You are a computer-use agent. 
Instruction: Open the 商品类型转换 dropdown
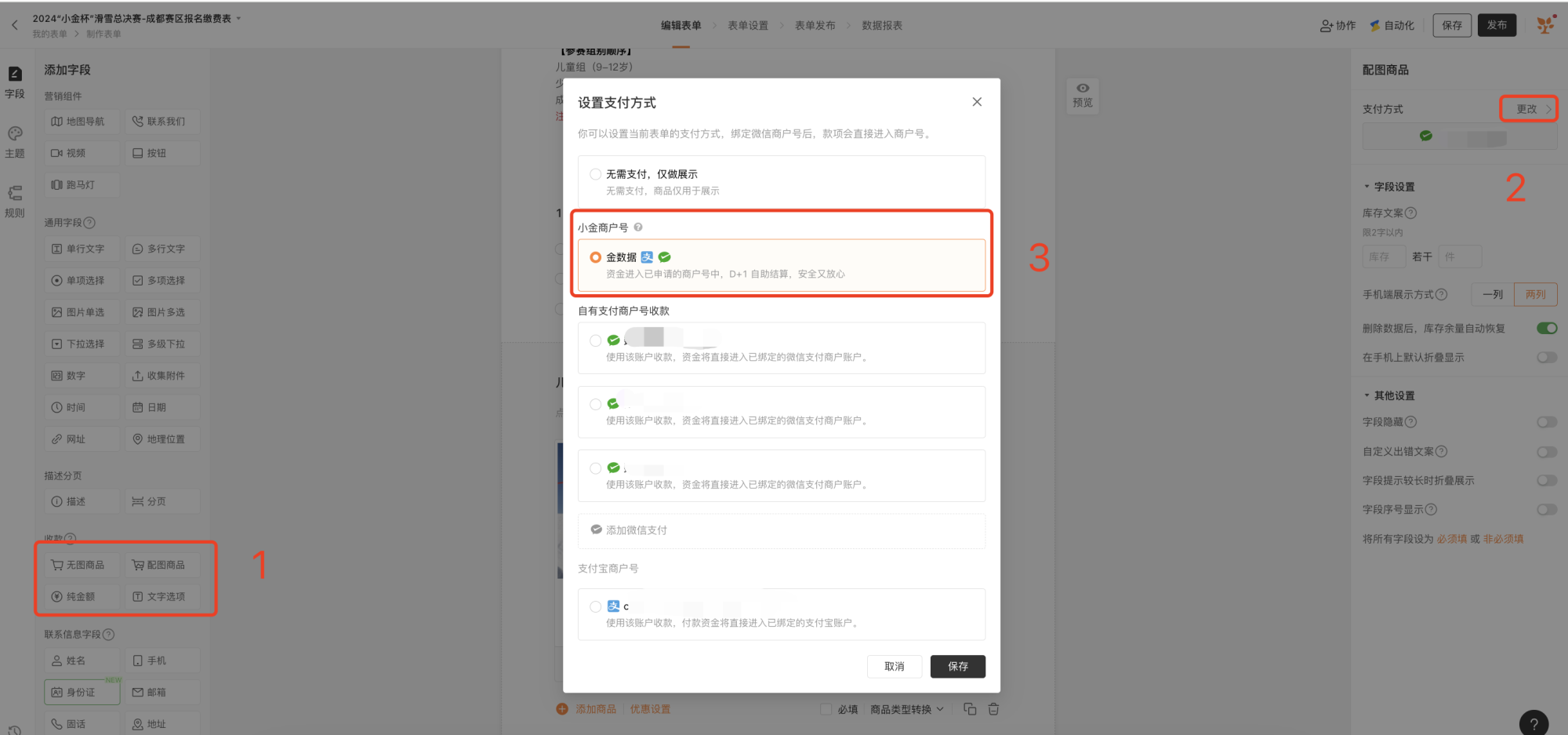pyautogui.click(x=907, y=709)
